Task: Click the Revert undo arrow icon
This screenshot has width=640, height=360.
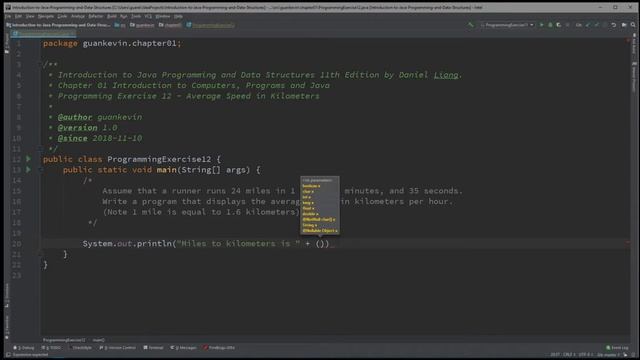Action: click(613, 25)
